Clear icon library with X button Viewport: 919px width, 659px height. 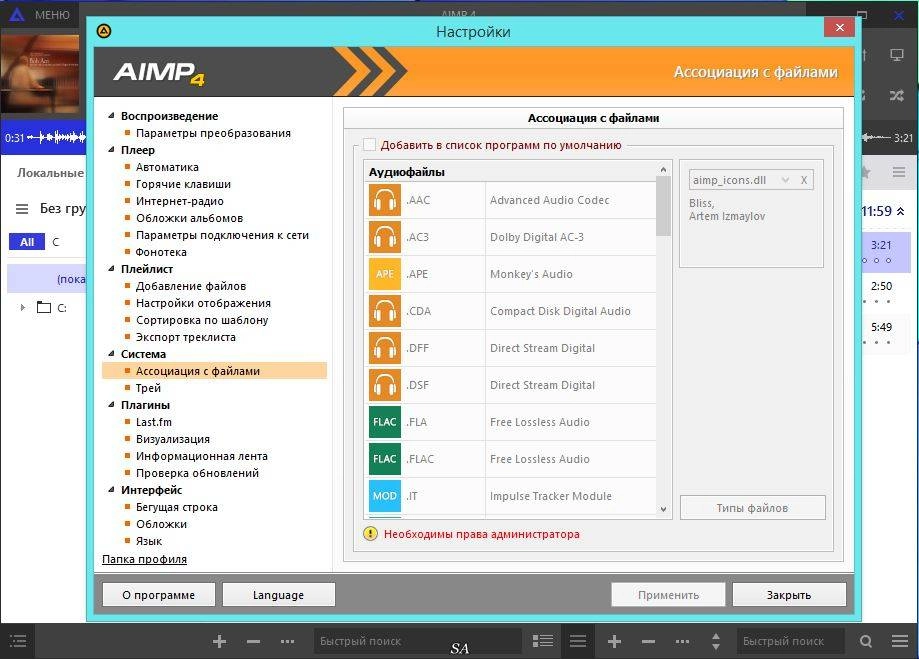click(x=804, y=180)
